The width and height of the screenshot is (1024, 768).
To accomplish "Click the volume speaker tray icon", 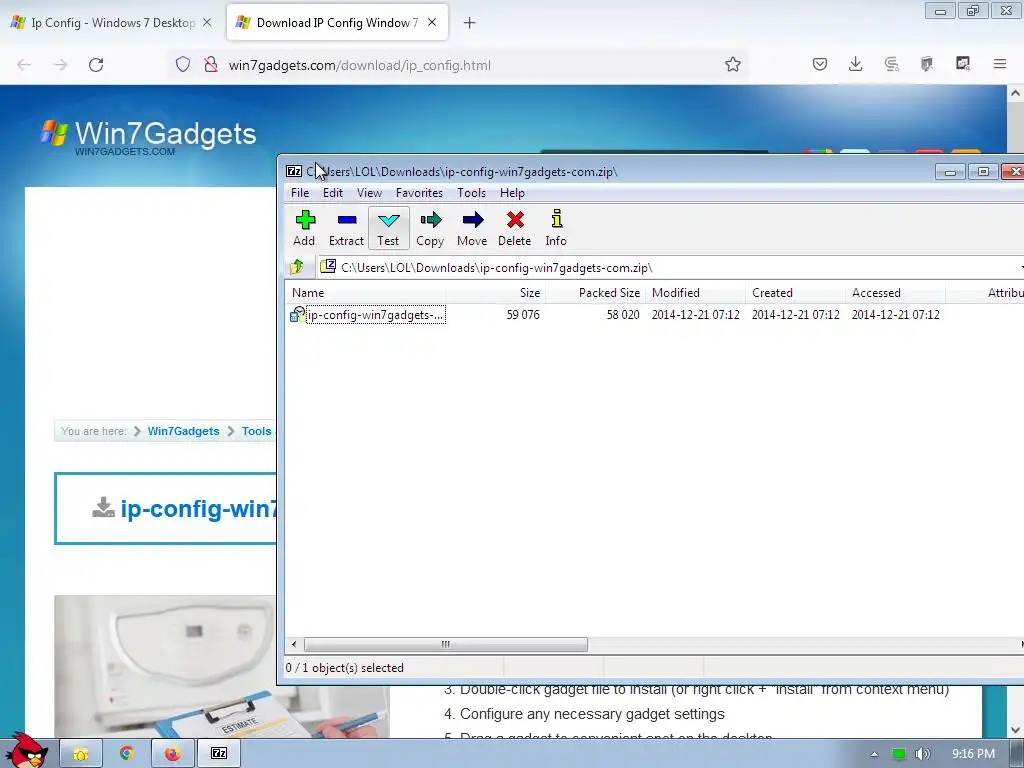I will pyautogui.click(x=923, y=754).
